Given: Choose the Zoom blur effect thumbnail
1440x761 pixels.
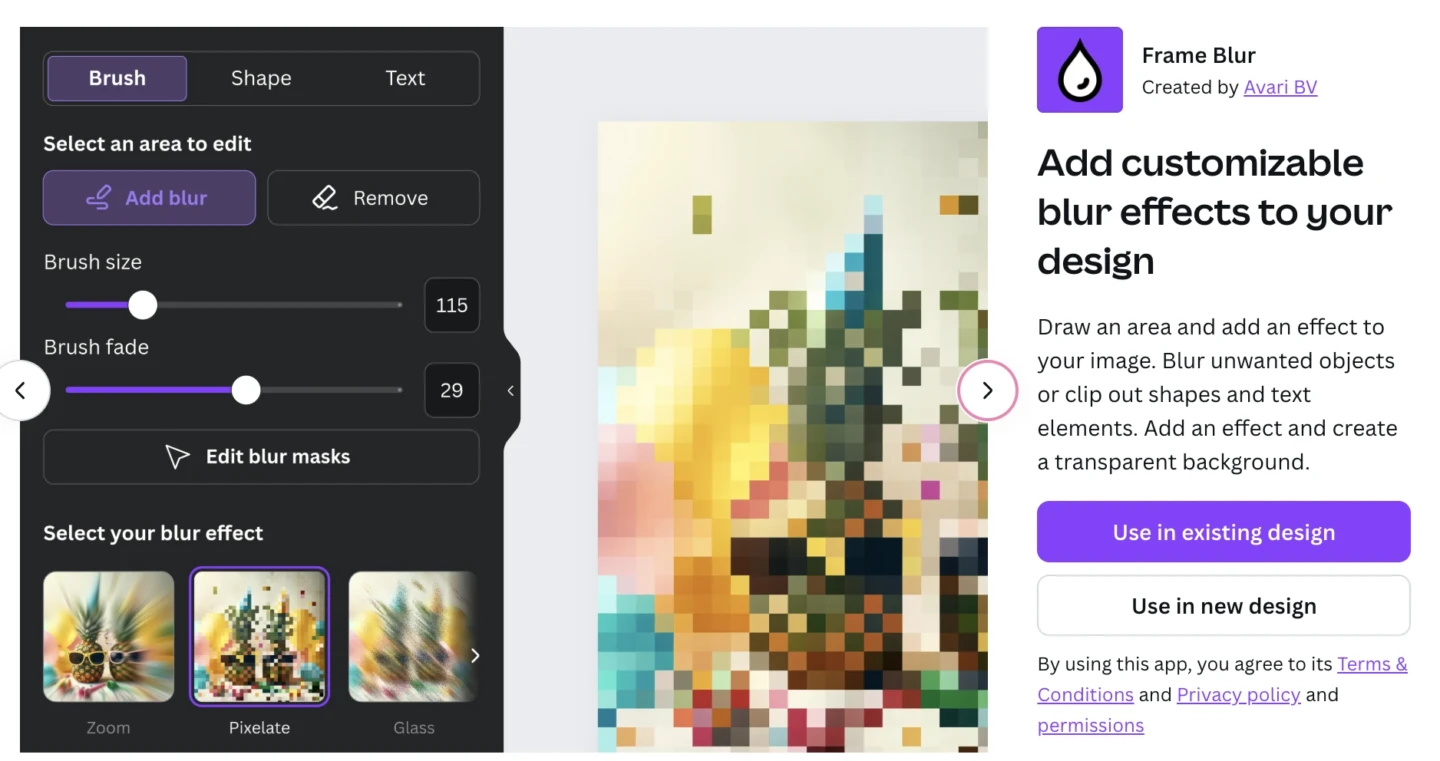Looking at the screenshot, I should (108, 637).
